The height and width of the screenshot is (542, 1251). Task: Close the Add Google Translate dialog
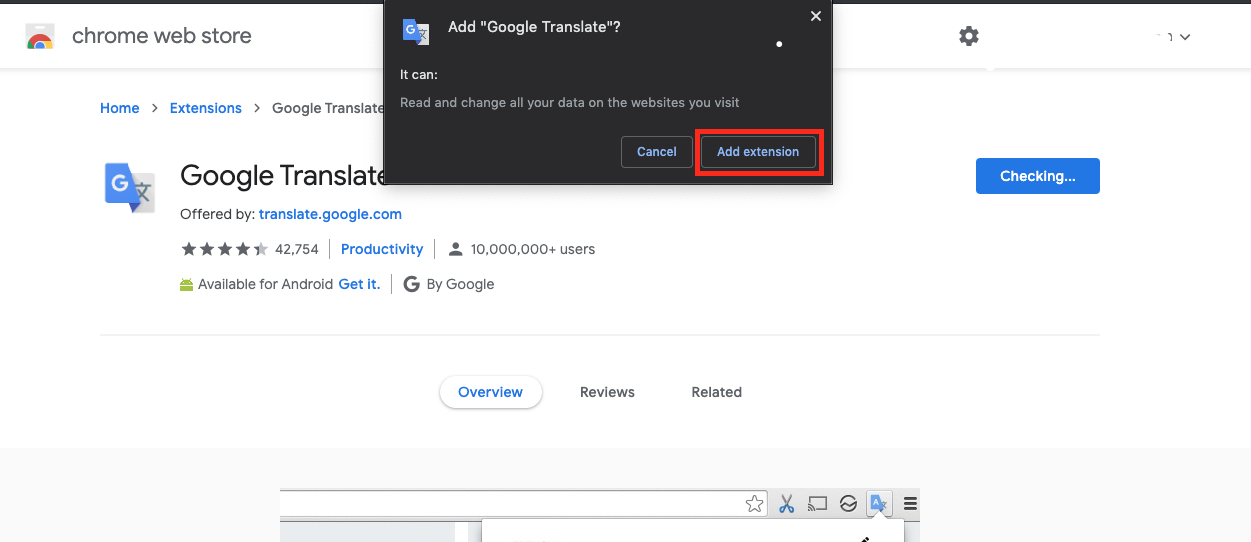click(816, 16)
